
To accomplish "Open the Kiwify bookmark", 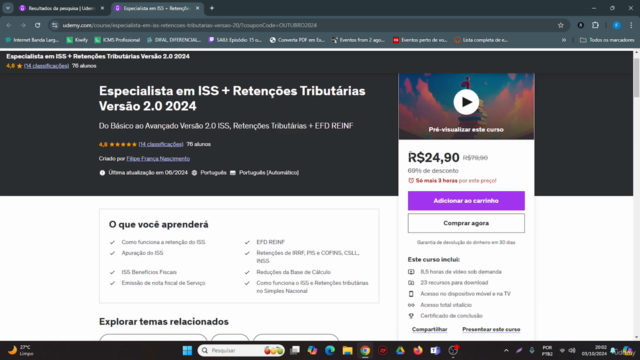I will point(77,40).
